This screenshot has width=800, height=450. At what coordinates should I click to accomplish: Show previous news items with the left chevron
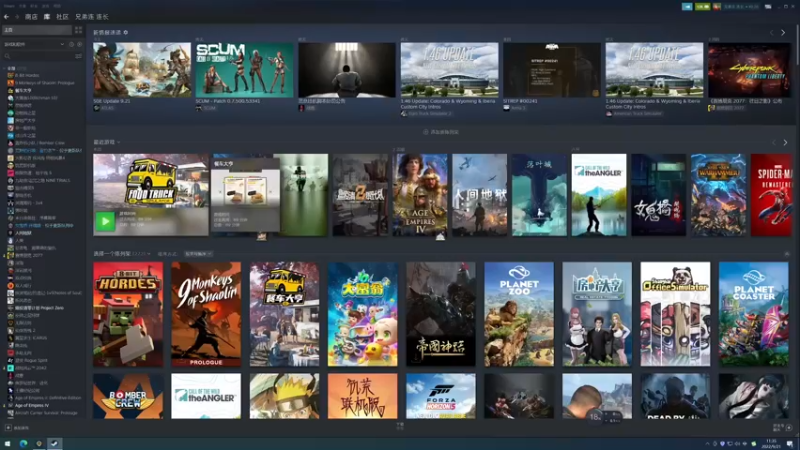(771, 33)
